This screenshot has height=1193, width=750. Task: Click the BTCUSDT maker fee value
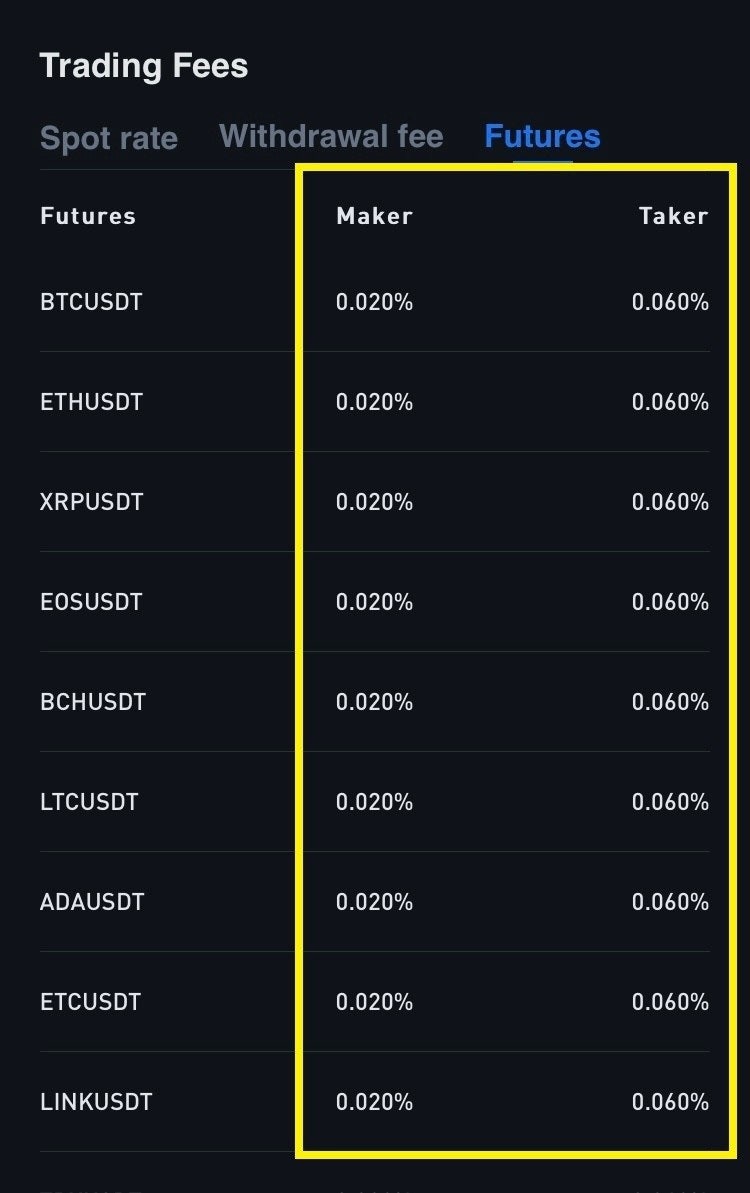374,302
